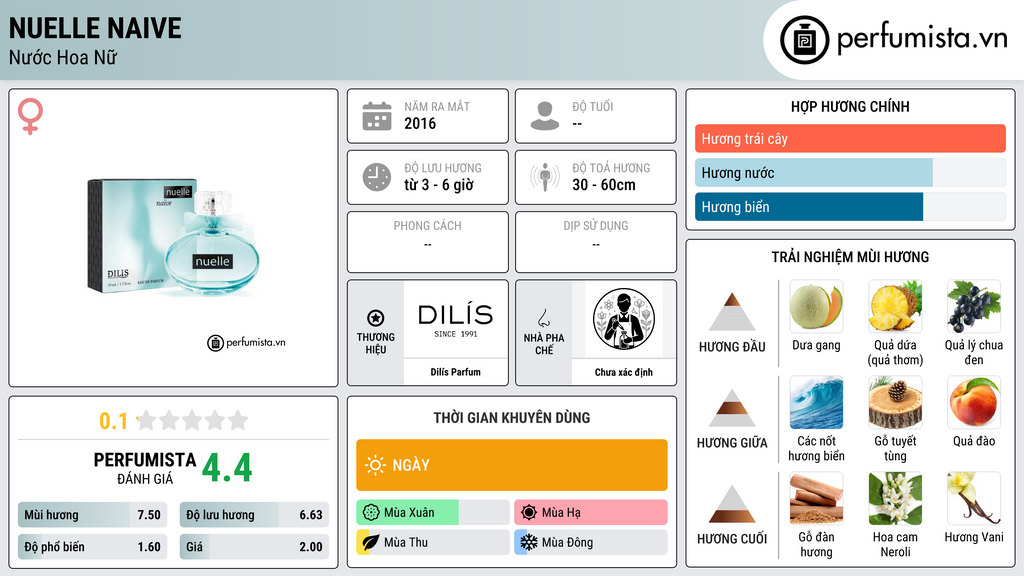Click the Hương biển accord bar
This screenshot has width=1024, height=576.
coord(850,207)
